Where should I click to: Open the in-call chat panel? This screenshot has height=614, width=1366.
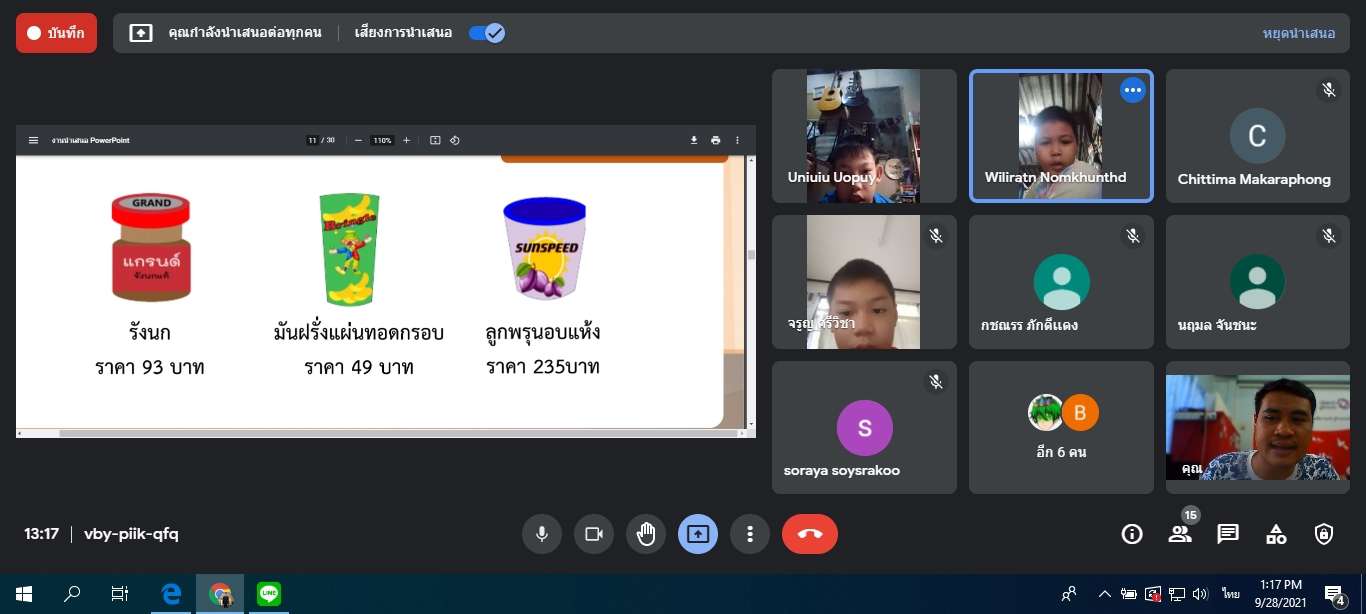coord(1228,534)
